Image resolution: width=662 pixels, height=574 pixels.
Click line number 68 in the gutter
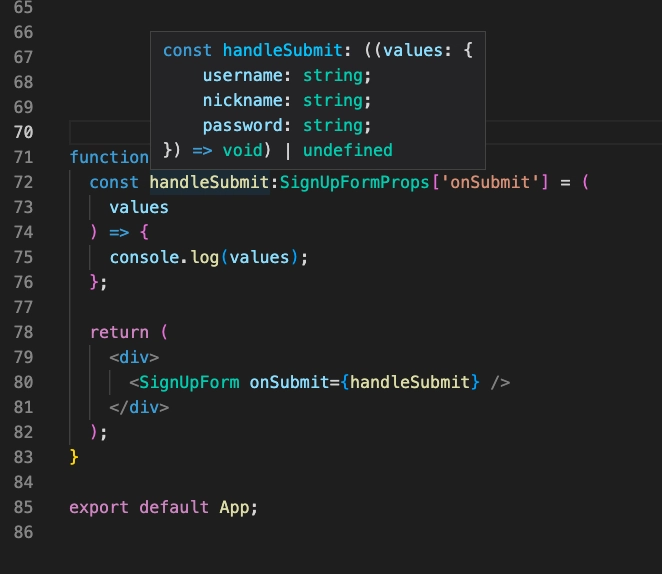(23, 82)
